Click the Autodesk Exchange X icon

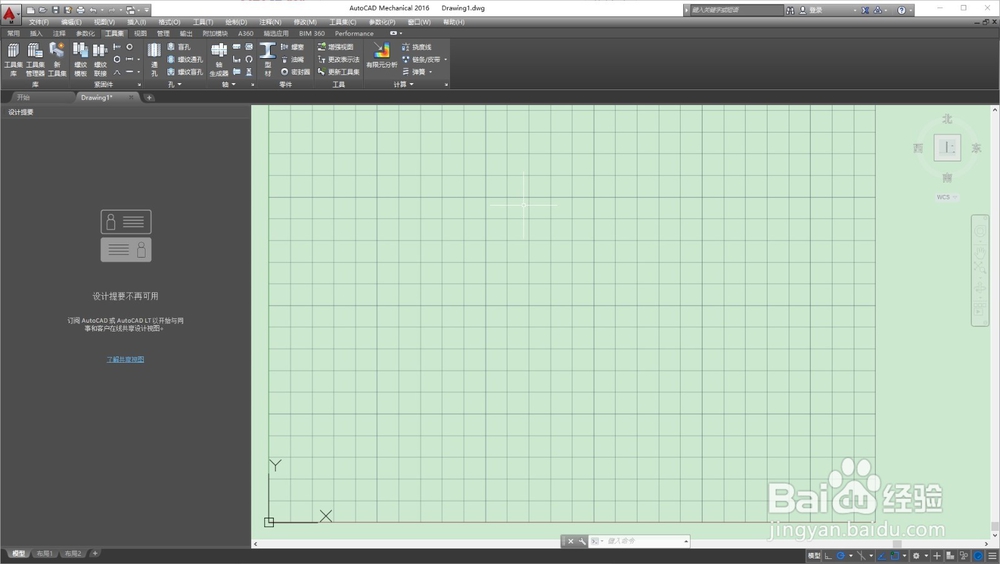[865, 10]
